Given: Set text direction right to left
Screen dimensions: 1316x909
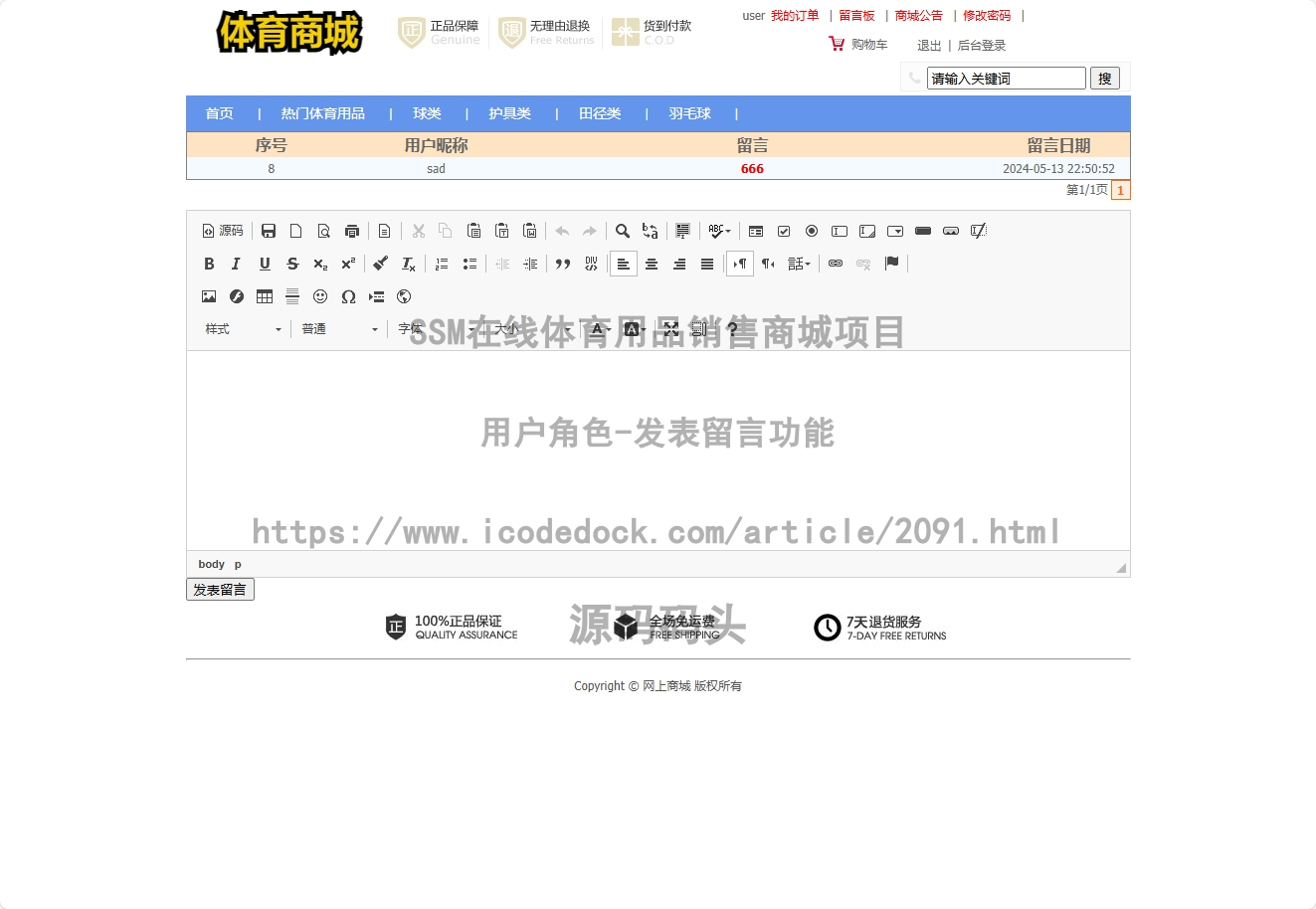Looking at the screenshot, I should coord(768,264).
